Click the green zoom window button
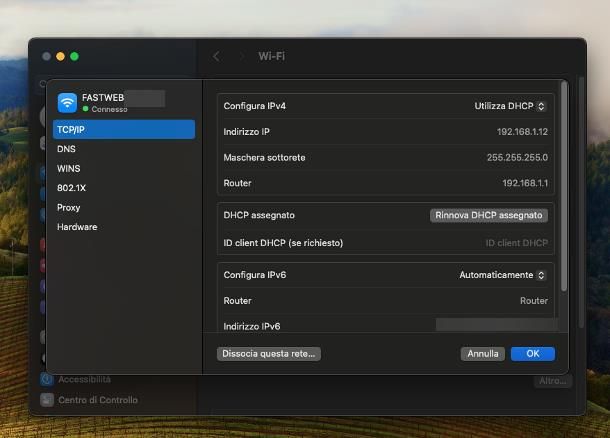610x438 pixels. (x=74, y=56)
